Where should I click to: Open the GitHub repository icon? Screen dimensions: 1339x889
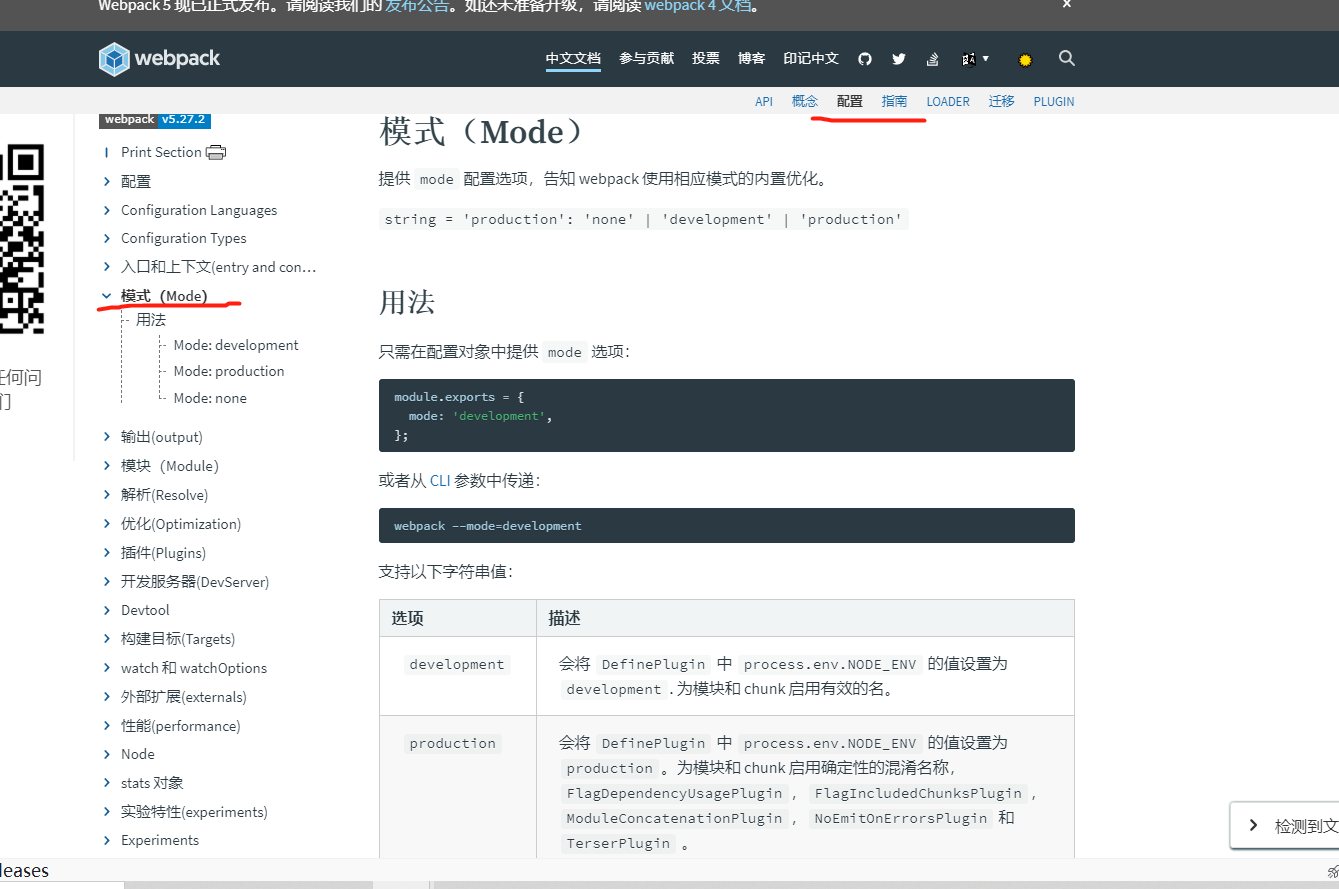coord(864,59)
